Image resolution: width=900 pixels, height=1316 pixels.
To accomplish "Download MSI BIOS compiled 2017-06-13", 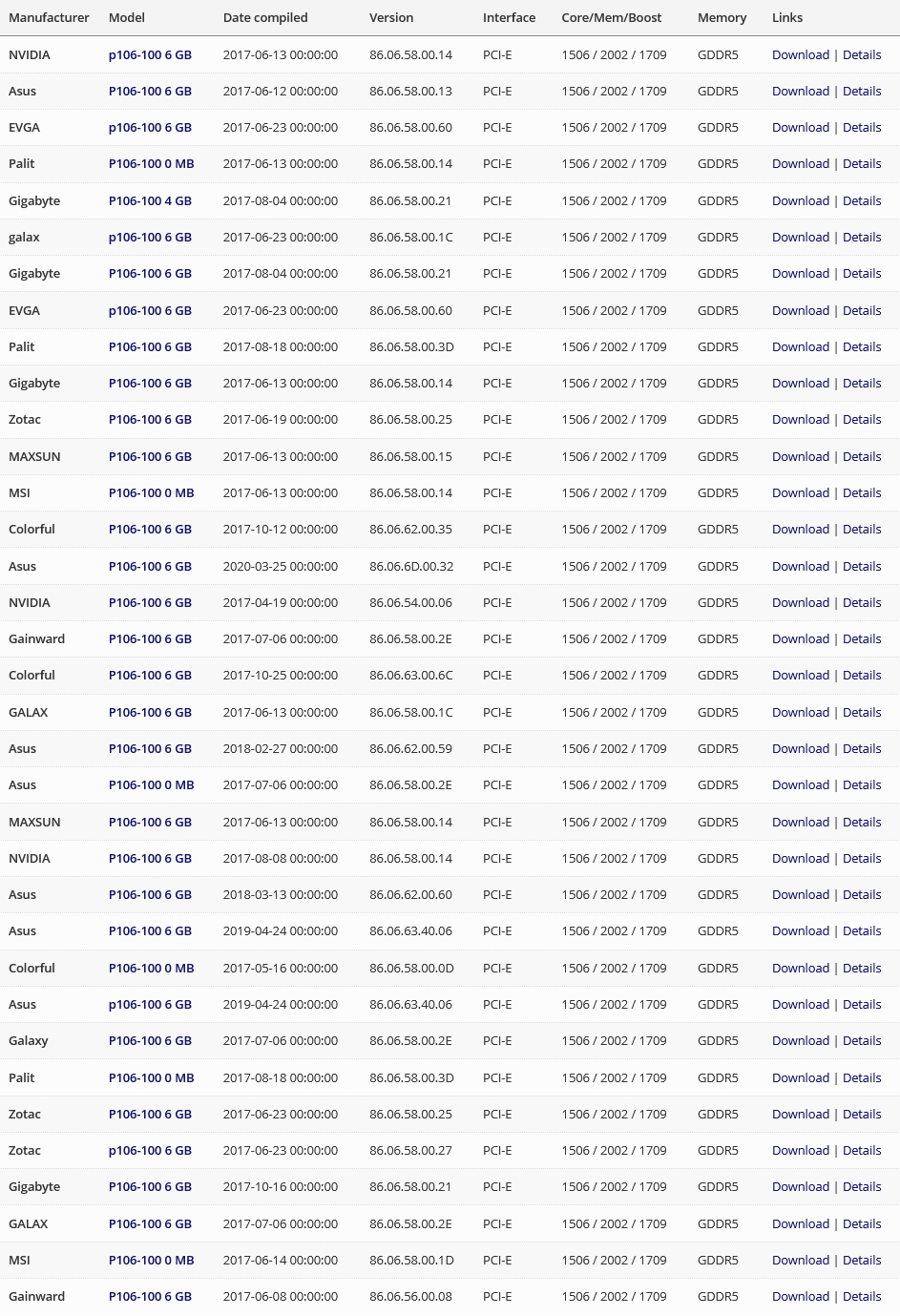I will click(800, 492).
